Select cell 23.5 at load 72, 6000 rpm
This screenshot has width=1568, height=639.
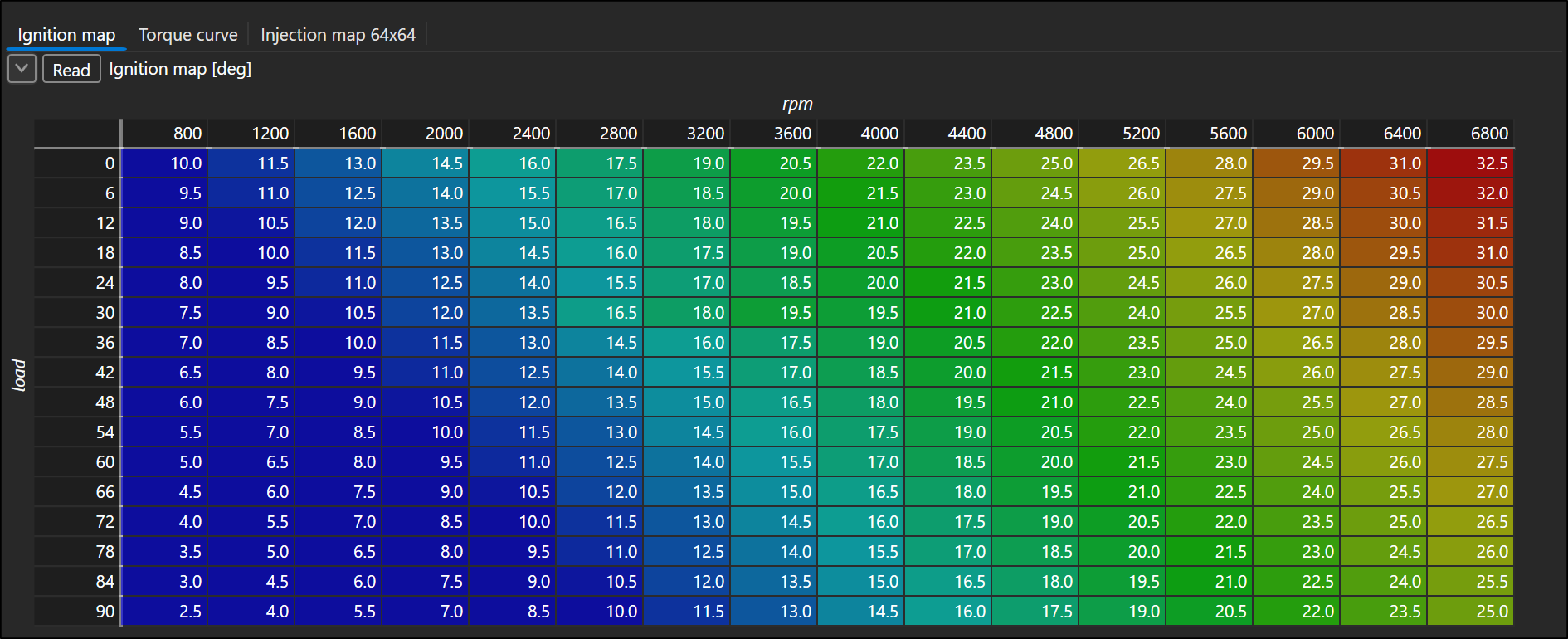[x=1297, y=522]
